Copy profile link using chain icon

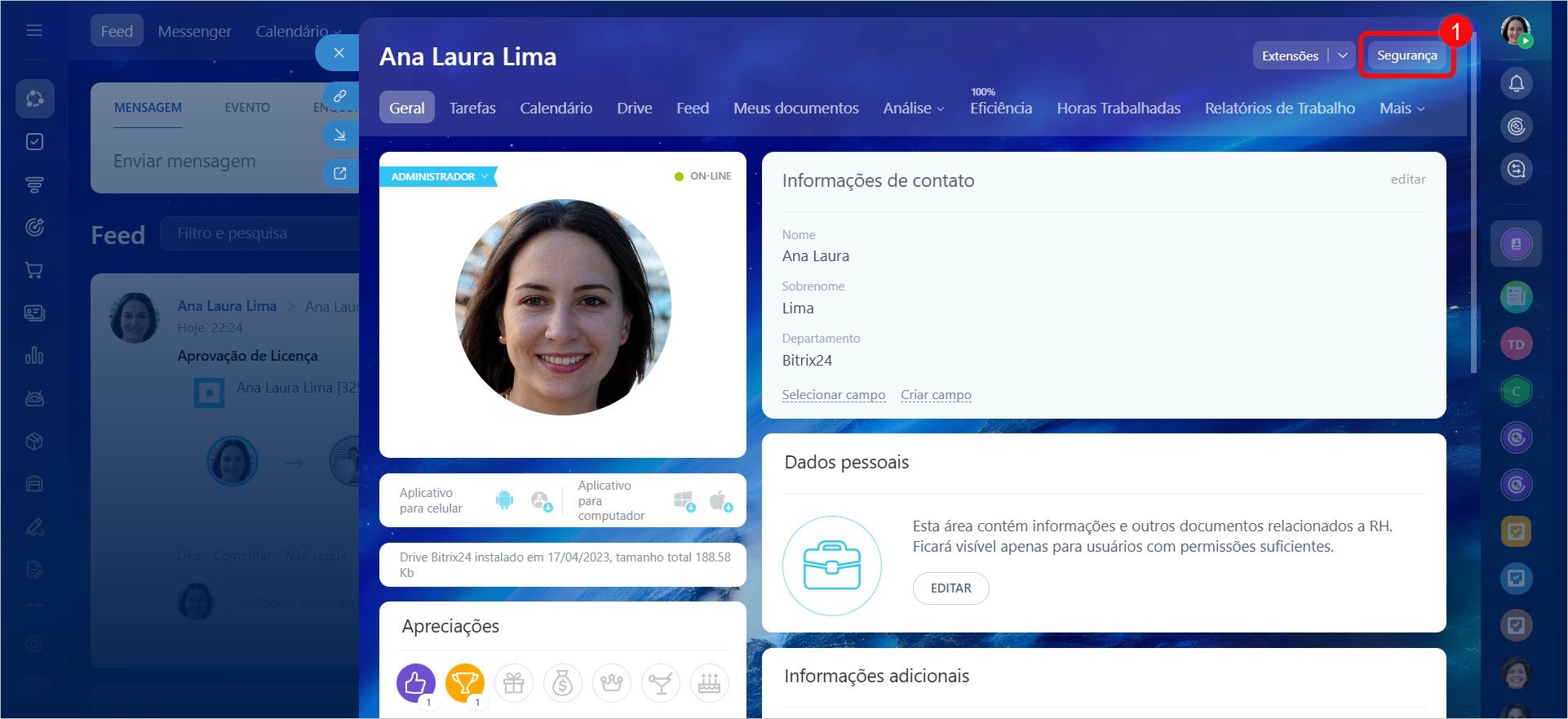point(340,95)
